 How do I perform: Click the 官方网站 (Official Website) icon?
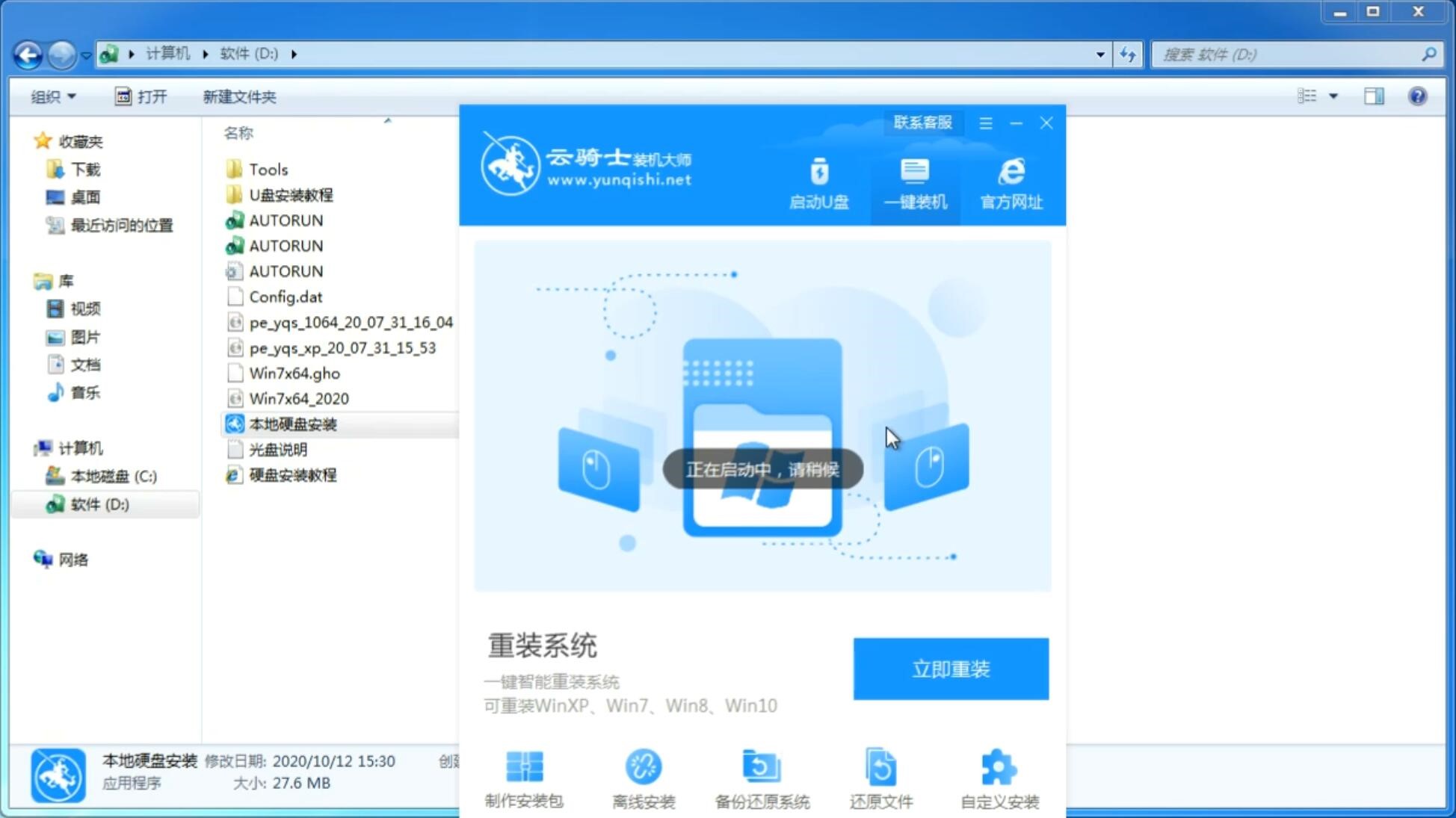tap(1009, 183)
